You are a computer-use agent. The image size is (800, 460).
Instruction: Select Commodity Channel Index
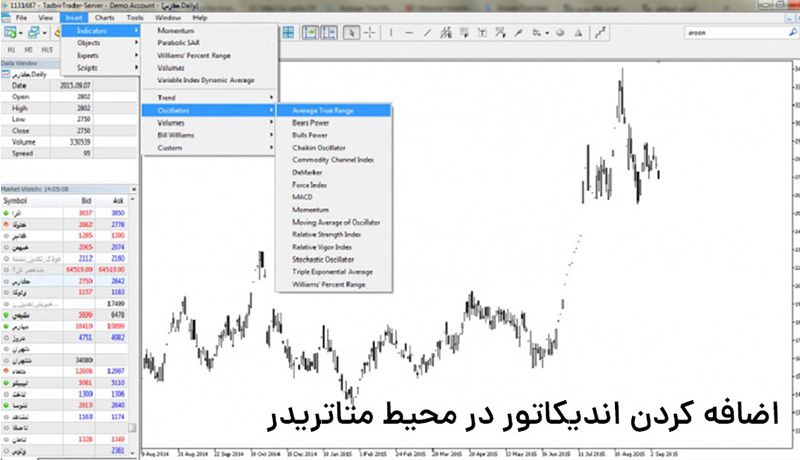[334, 160]
